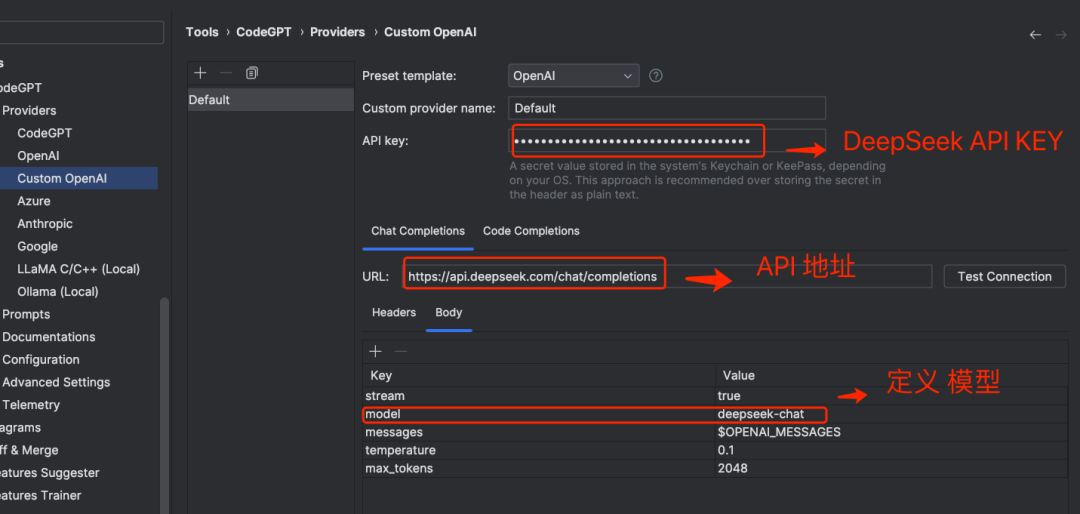The width and height of the screenshot is (1080, 514).
Task: Focus the settings search field
Action: 81,32
